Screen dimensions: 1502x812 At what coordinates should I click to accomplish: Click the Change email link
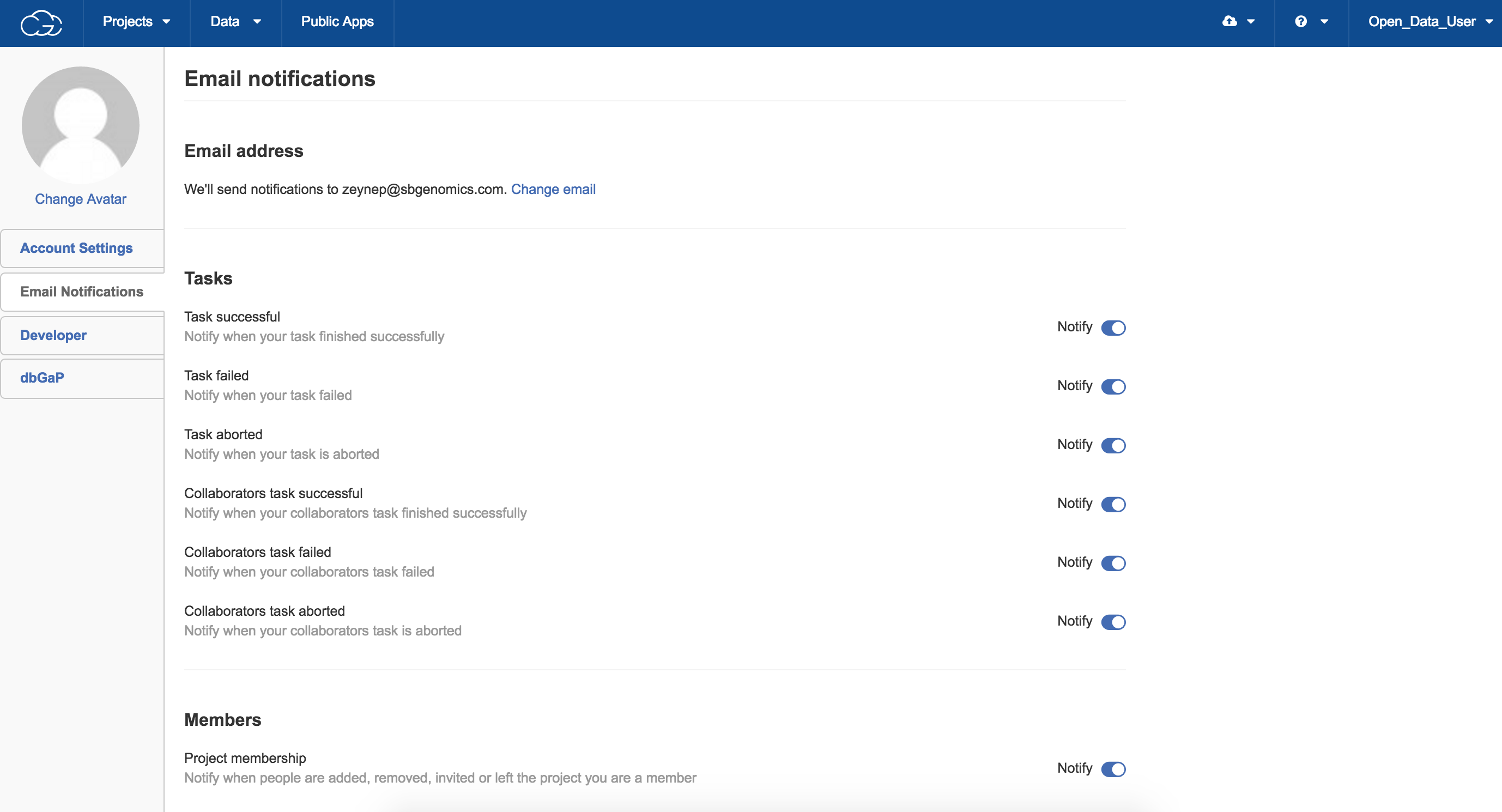(x=553, y=190)
